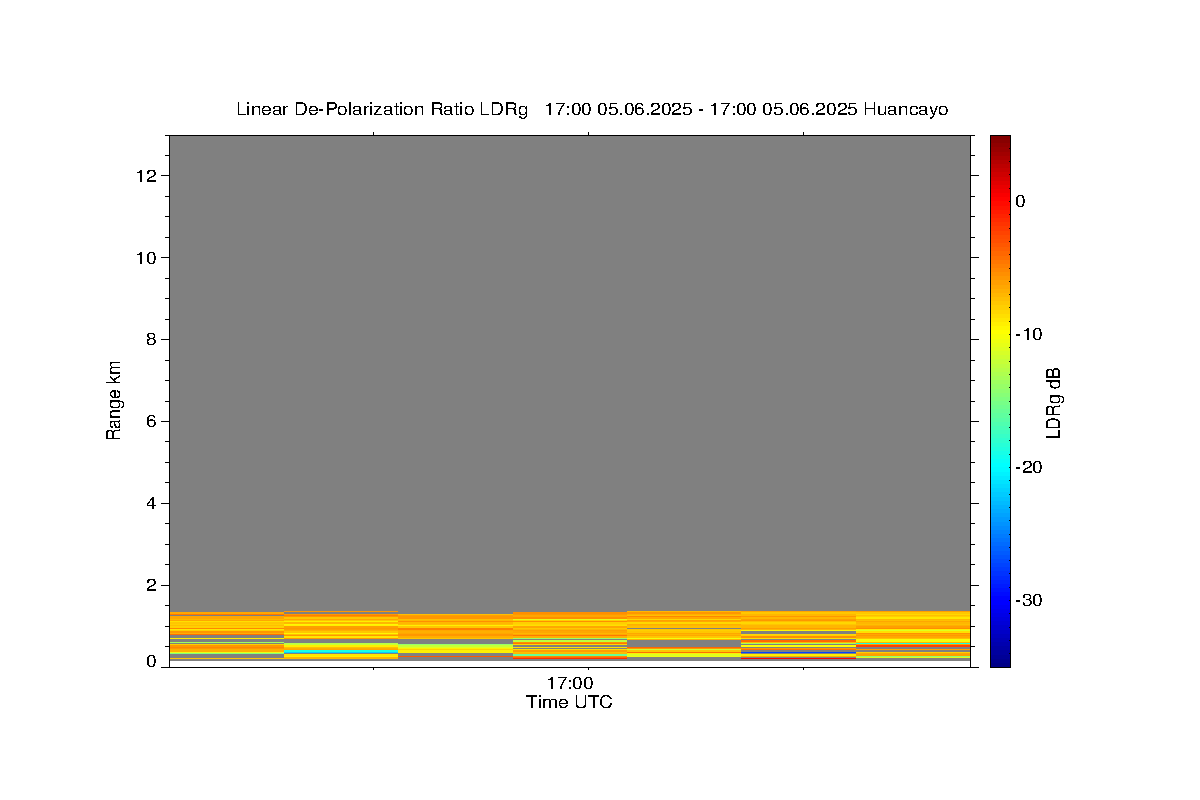Image resolution: width=1200 pixels, height=800 pixels.
Task: Click the colorbar '-30' tick label
Action: [1030, 600]
